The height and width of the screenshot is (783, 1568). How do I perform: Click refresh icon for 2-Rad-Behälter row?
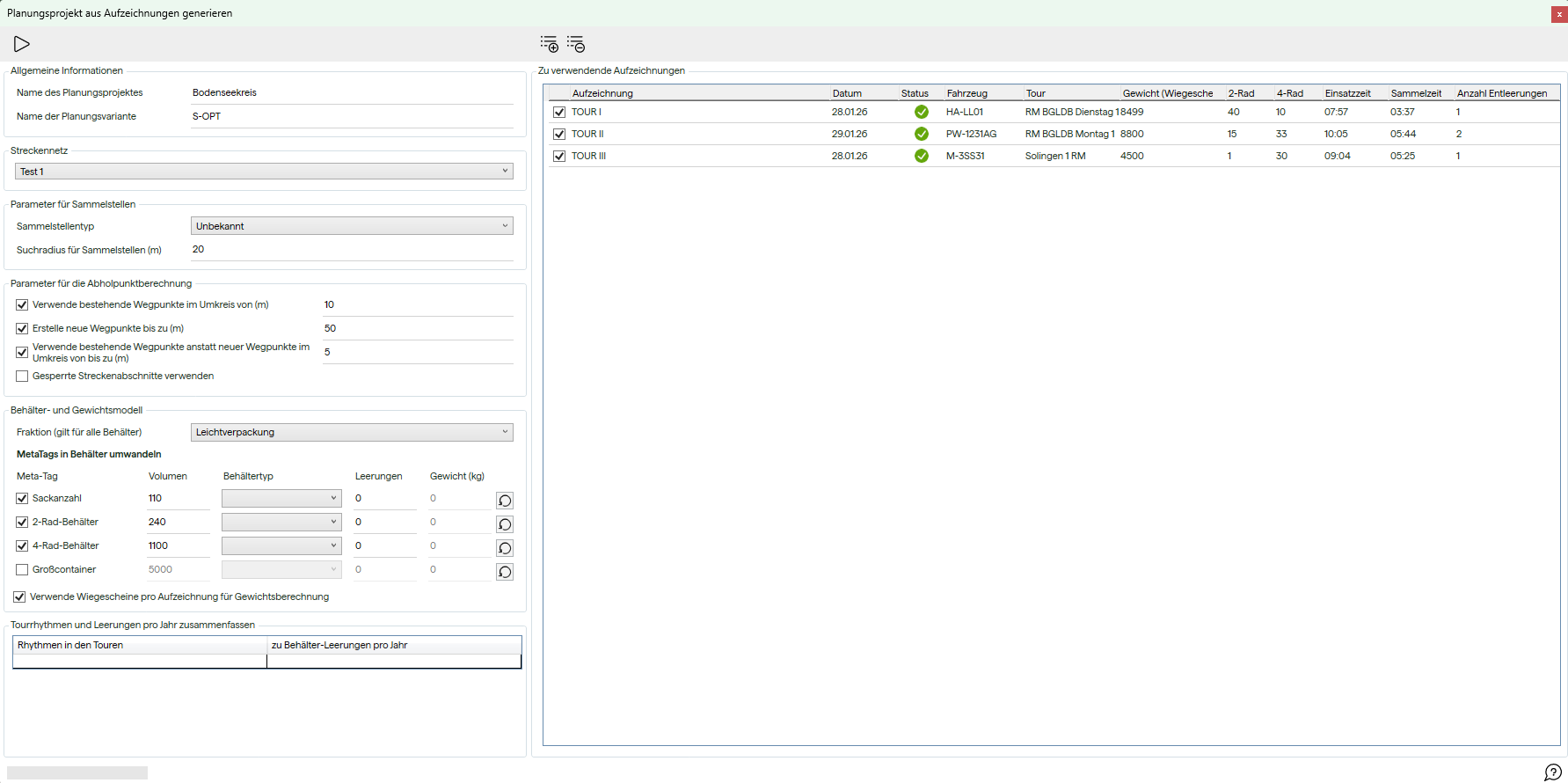505,524
